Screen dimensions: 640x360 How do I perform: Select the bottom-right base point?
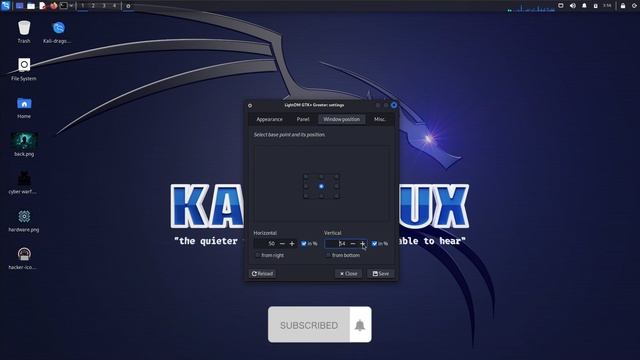click(x=336, y=196)
